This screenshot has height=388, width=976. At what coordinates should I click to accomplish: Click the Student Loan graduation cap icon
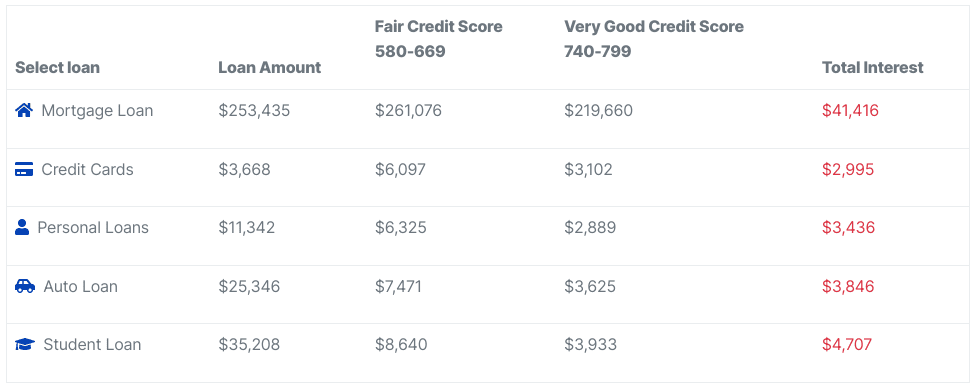coord(25,344)
